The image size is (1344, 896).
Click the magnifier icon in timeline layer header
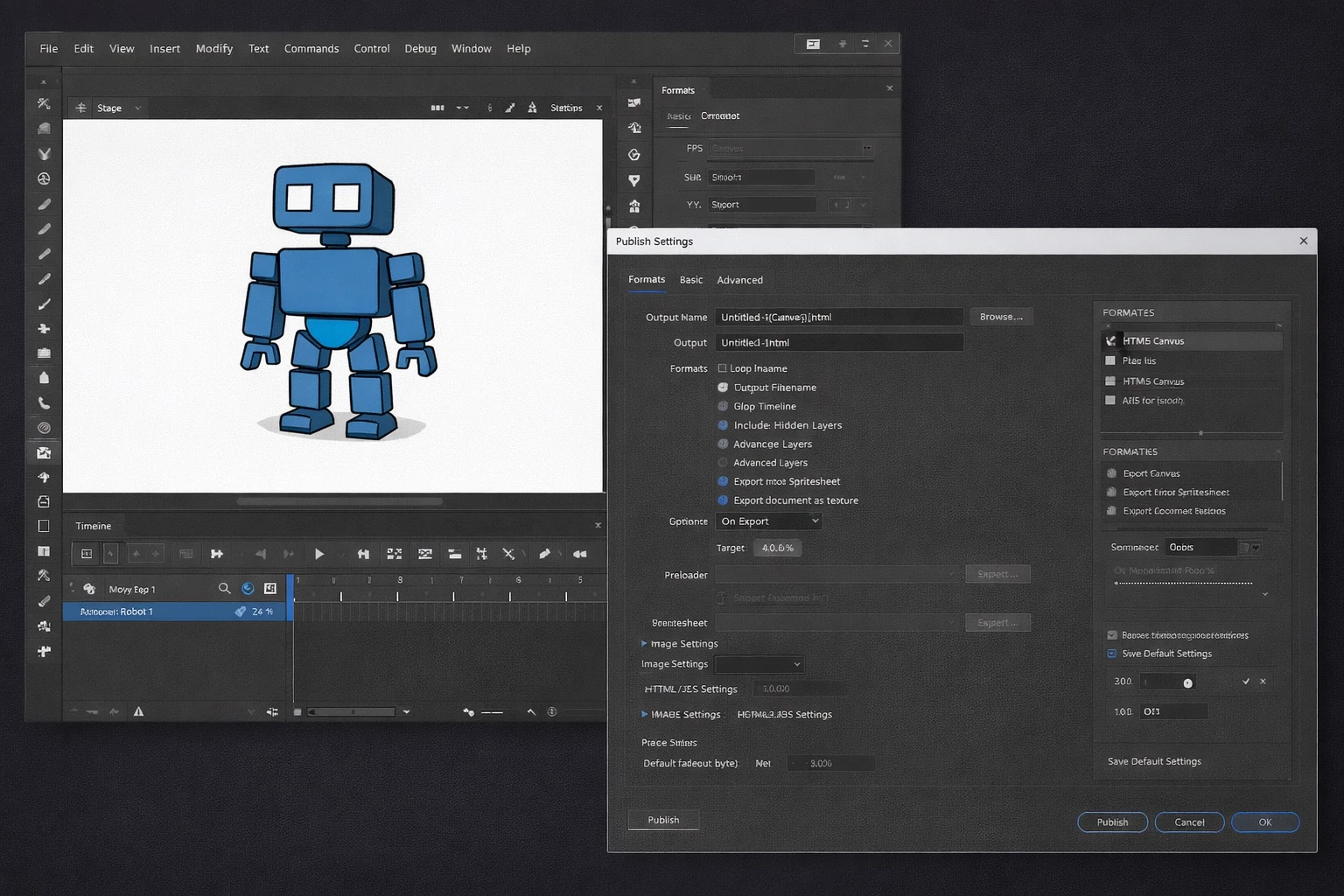click(224, 589)
